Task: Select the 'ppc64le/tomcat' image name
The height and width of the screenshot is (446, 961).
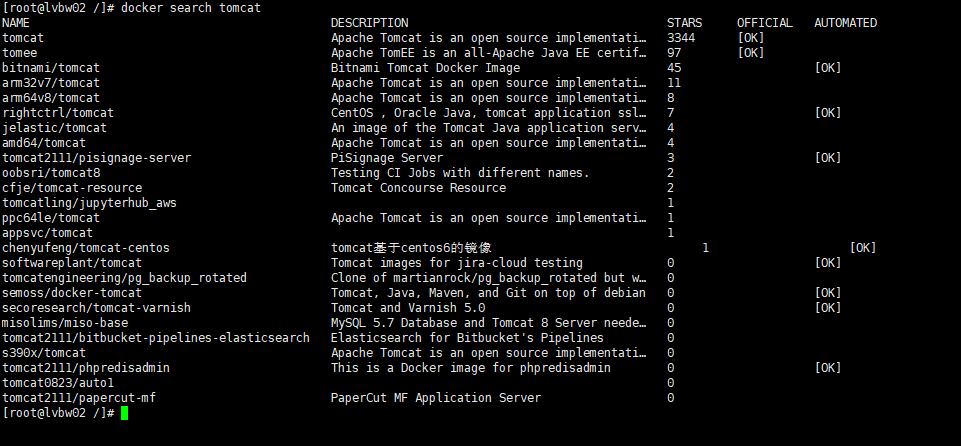Action: point(51,218)
